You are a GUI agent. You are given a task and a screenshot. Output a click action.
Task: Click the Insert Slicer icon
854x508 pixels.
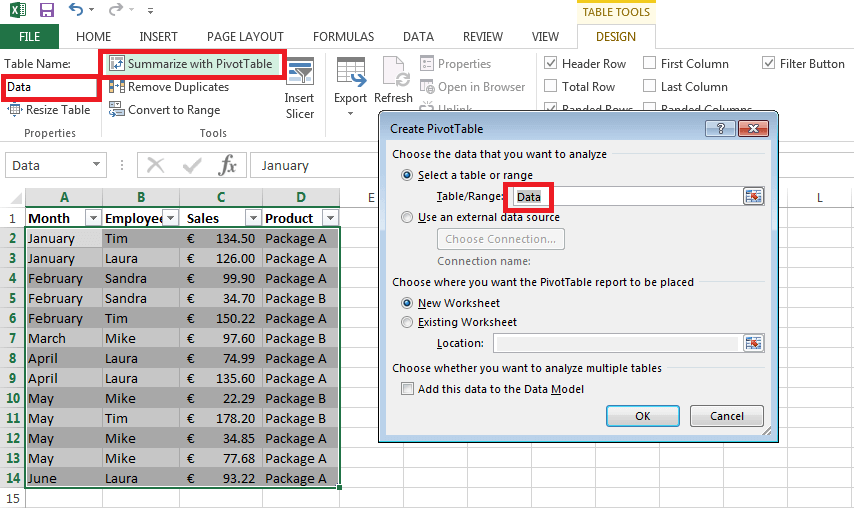click(x=300, y=72)
